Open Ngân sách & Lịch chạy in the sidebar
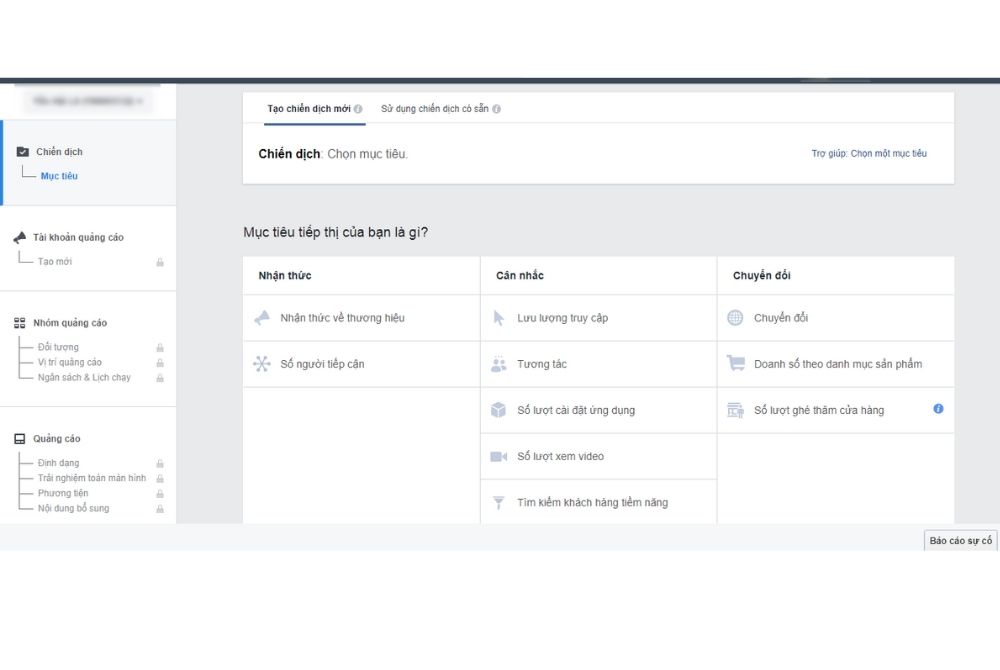The width and height of the screenshot is (1000, 670). 84,377
